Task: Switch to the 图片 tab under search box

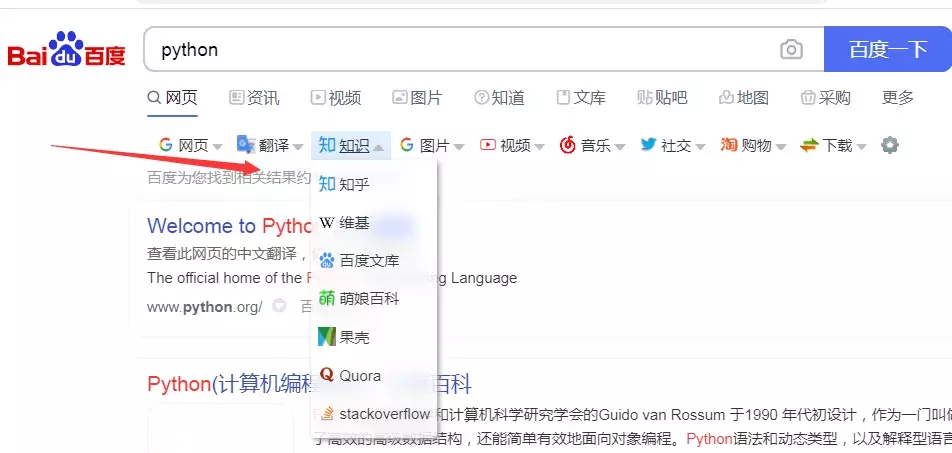Action: click(x=417, y=97)
